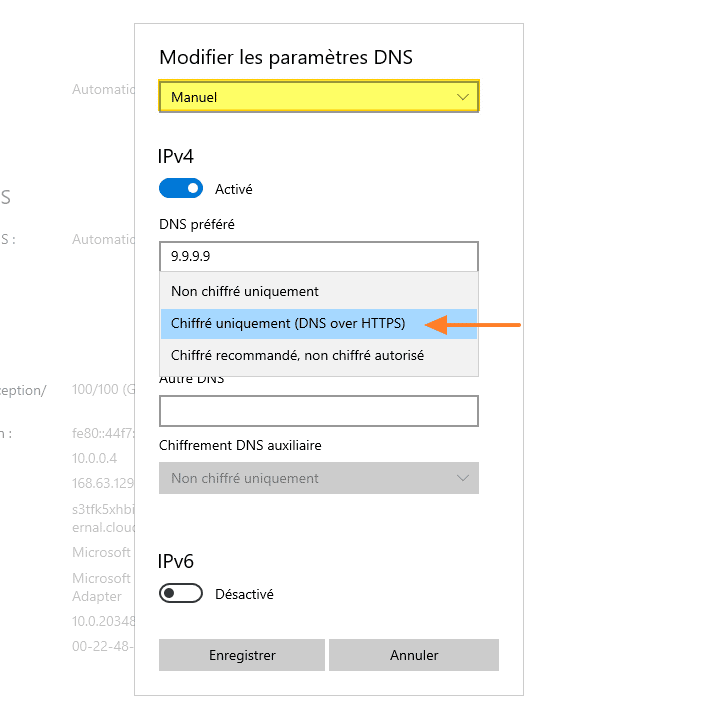The image size is (705, 722).
Task: Cancel with the Annuler button
Action: pyautogui.click(x=414, y=655)
